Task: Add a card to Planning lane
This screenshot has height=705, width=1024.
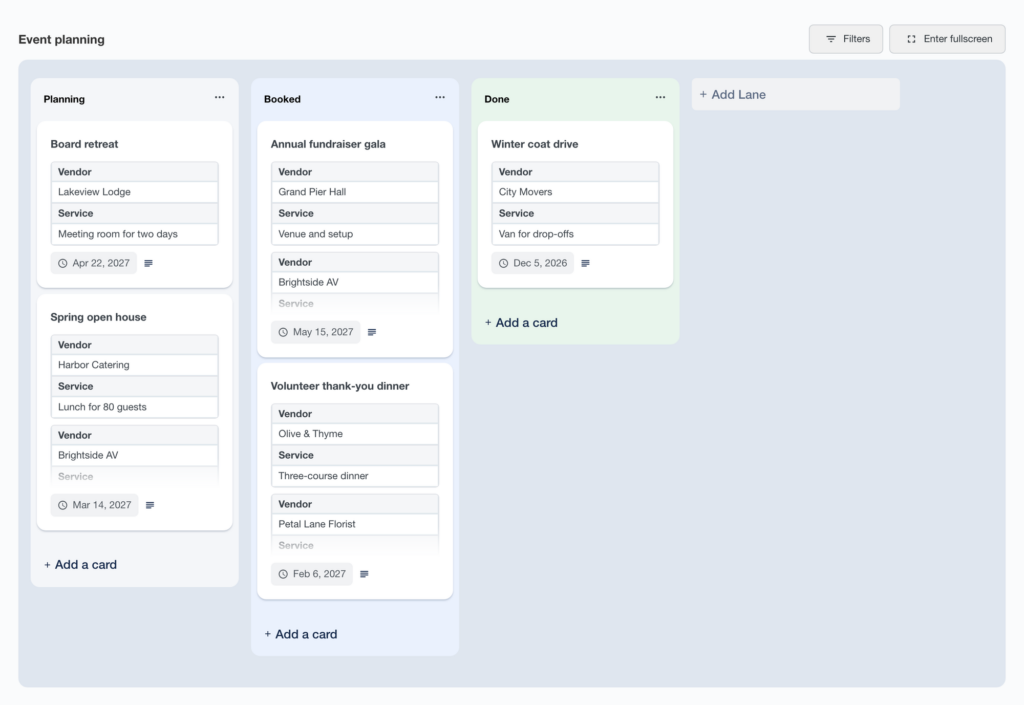Action: pos(80,565)
